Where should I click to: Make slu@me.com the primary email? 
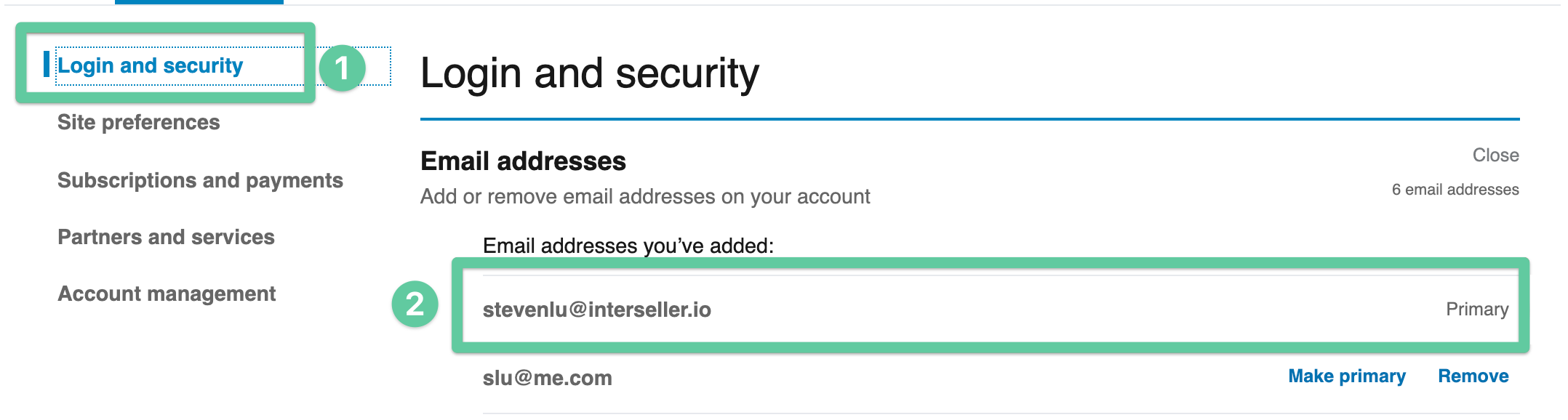point(1346,376)
